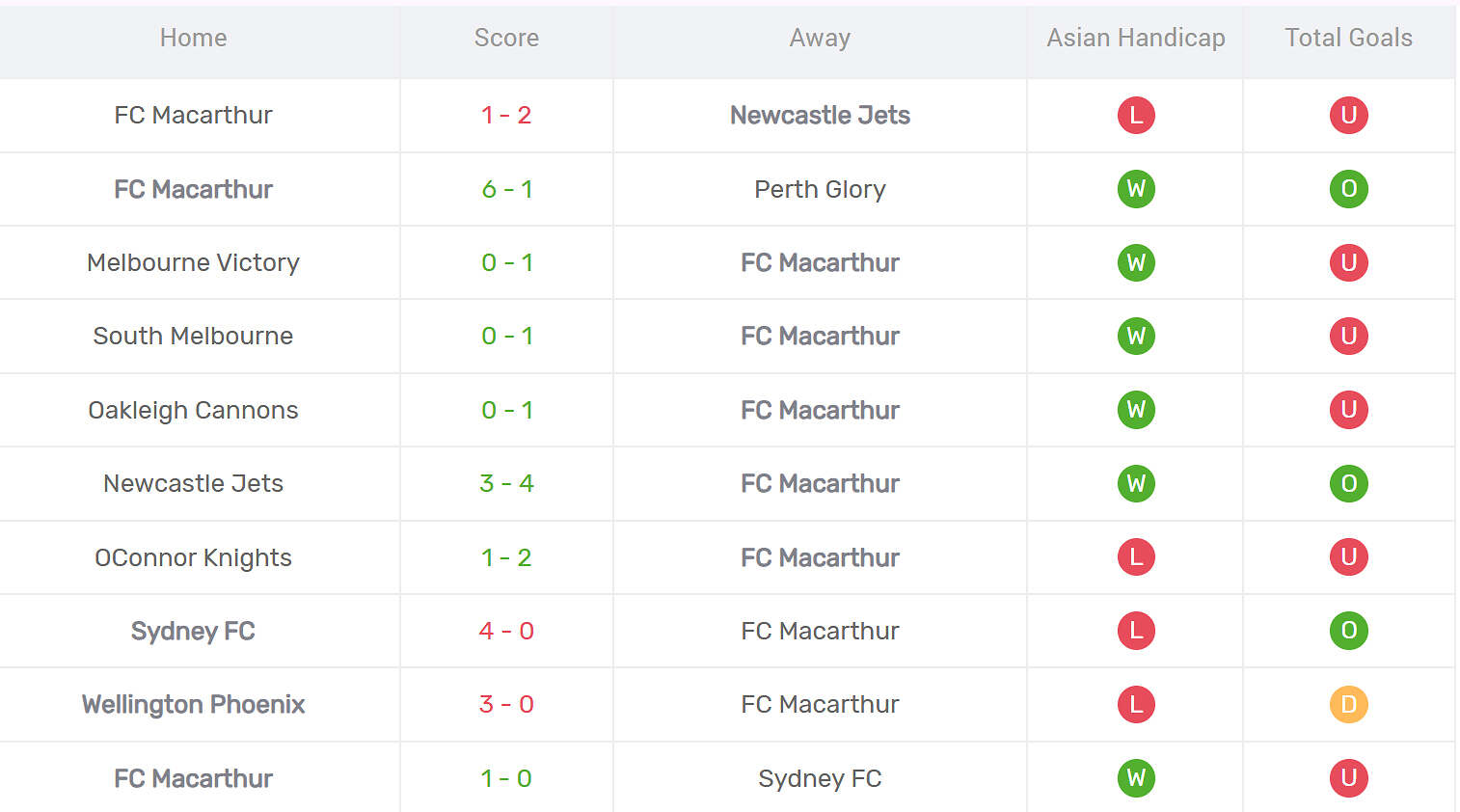Open the 3 - 4 match score
This screenshot has width=1460, height=812.
tap(506, 483)
